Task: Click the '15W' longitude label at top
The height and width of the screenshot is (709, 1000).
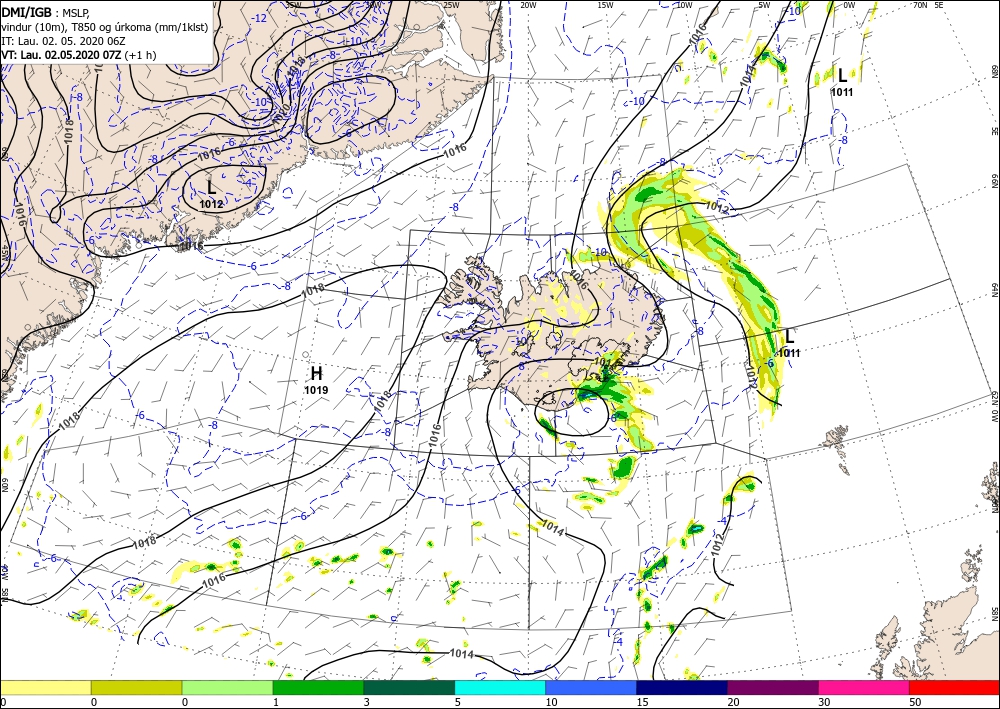Action: coord(606,5)
